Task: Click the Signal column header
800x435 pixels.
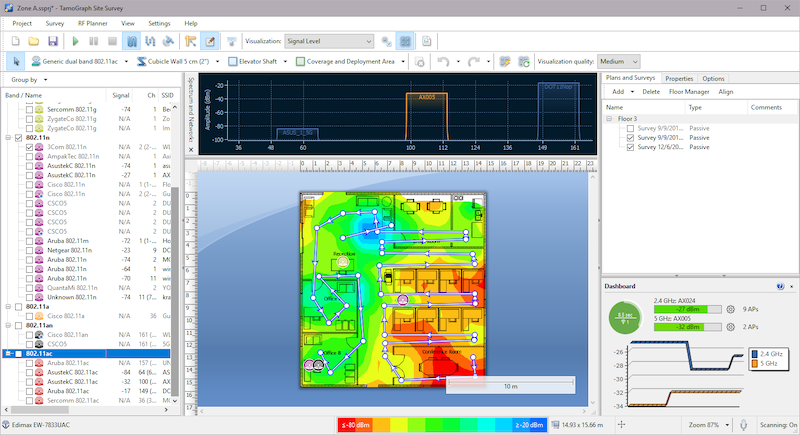Action: point(121,95)
